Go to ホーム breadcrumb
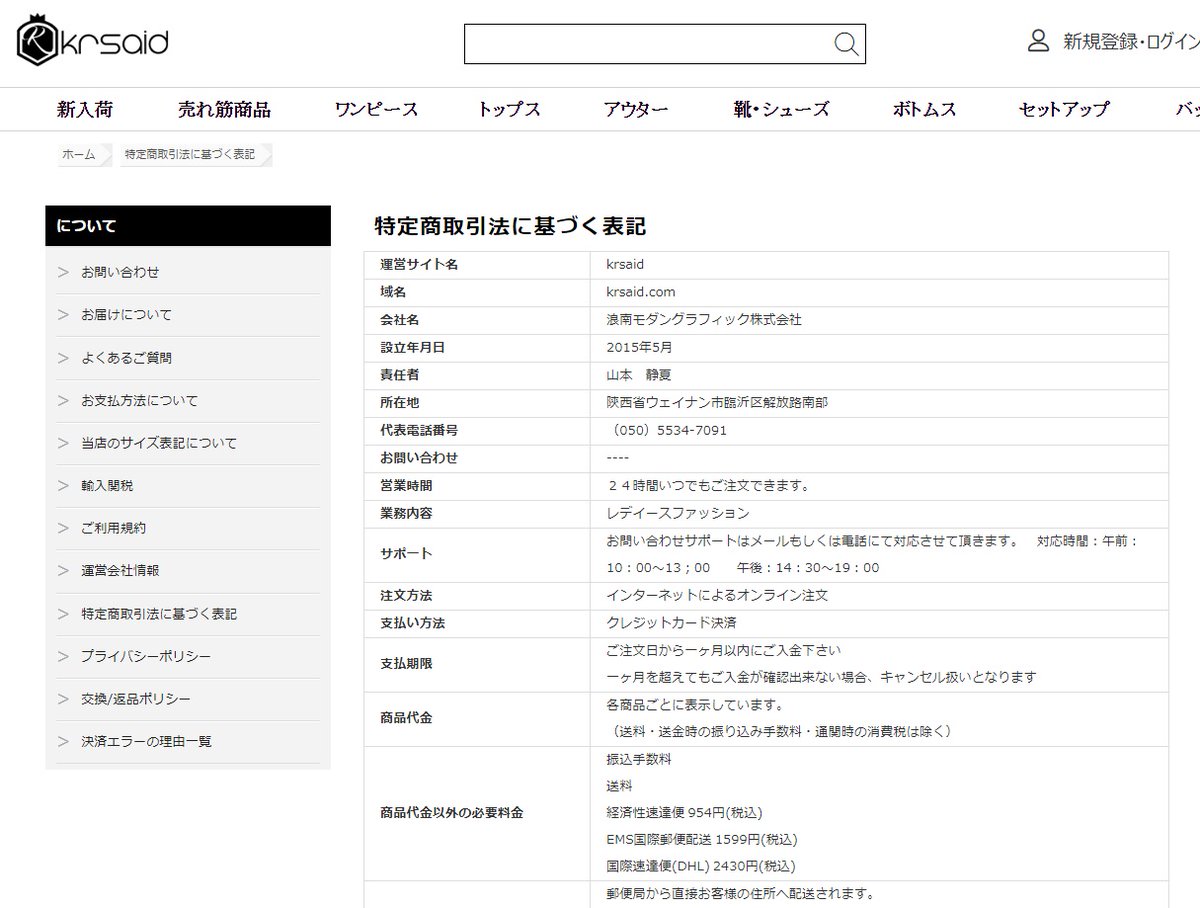The width and height of the screenshot is (1200, 908). [x=79, y=154]
